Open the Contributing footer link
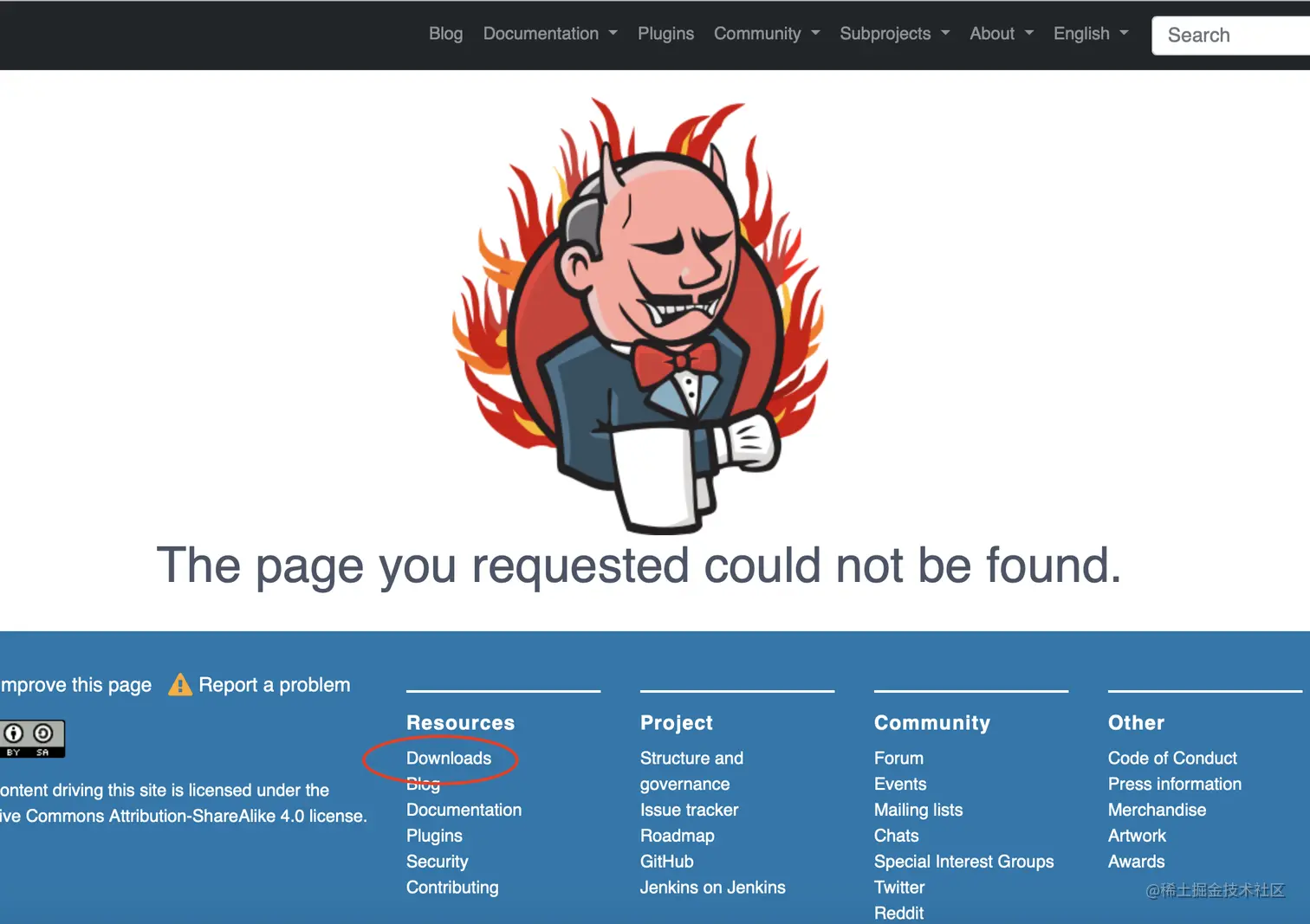This screenshot has height=924, width=1310. tap(452, 888)
